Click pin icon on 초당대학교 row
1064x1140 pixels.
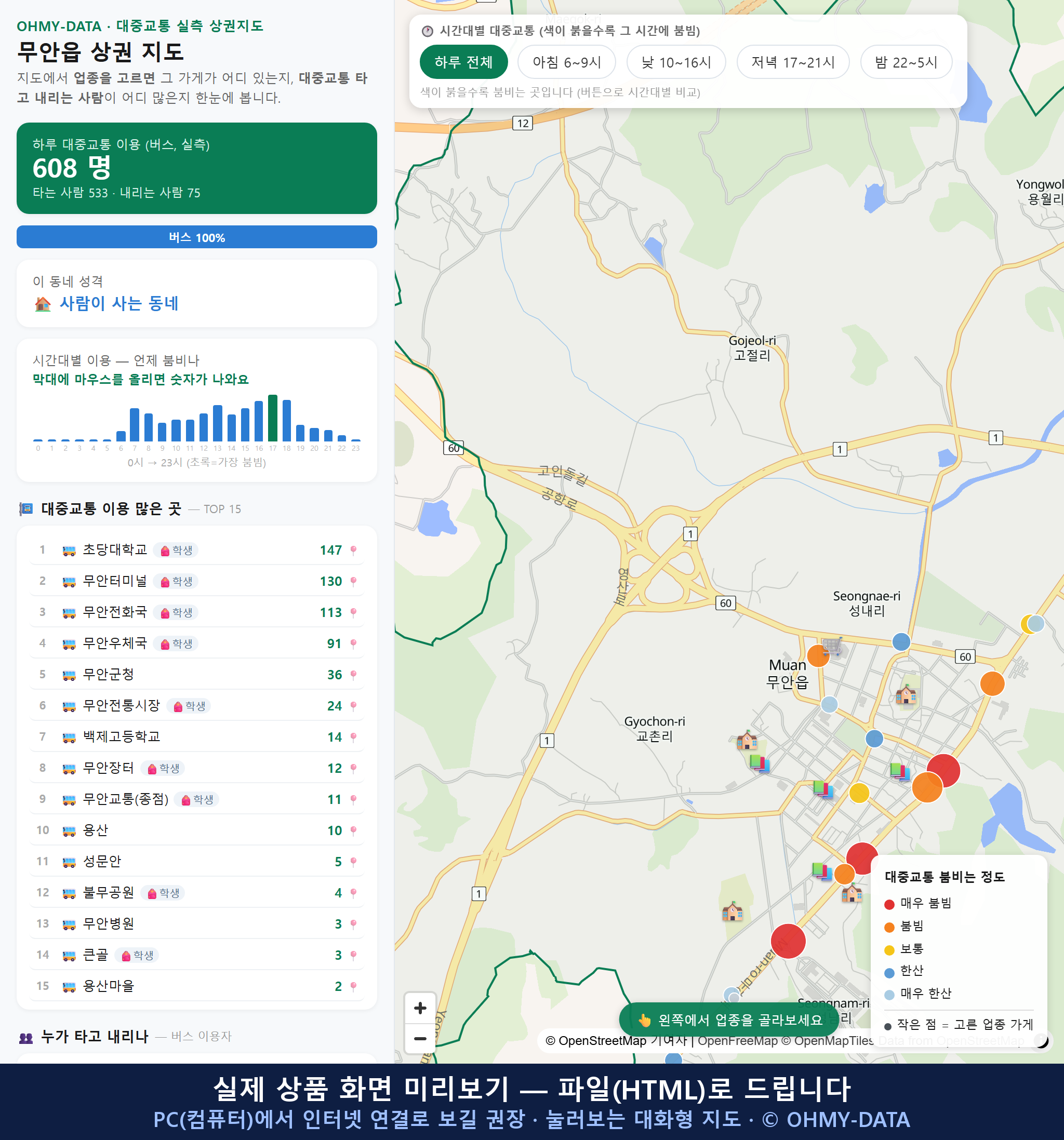[353, 551]
